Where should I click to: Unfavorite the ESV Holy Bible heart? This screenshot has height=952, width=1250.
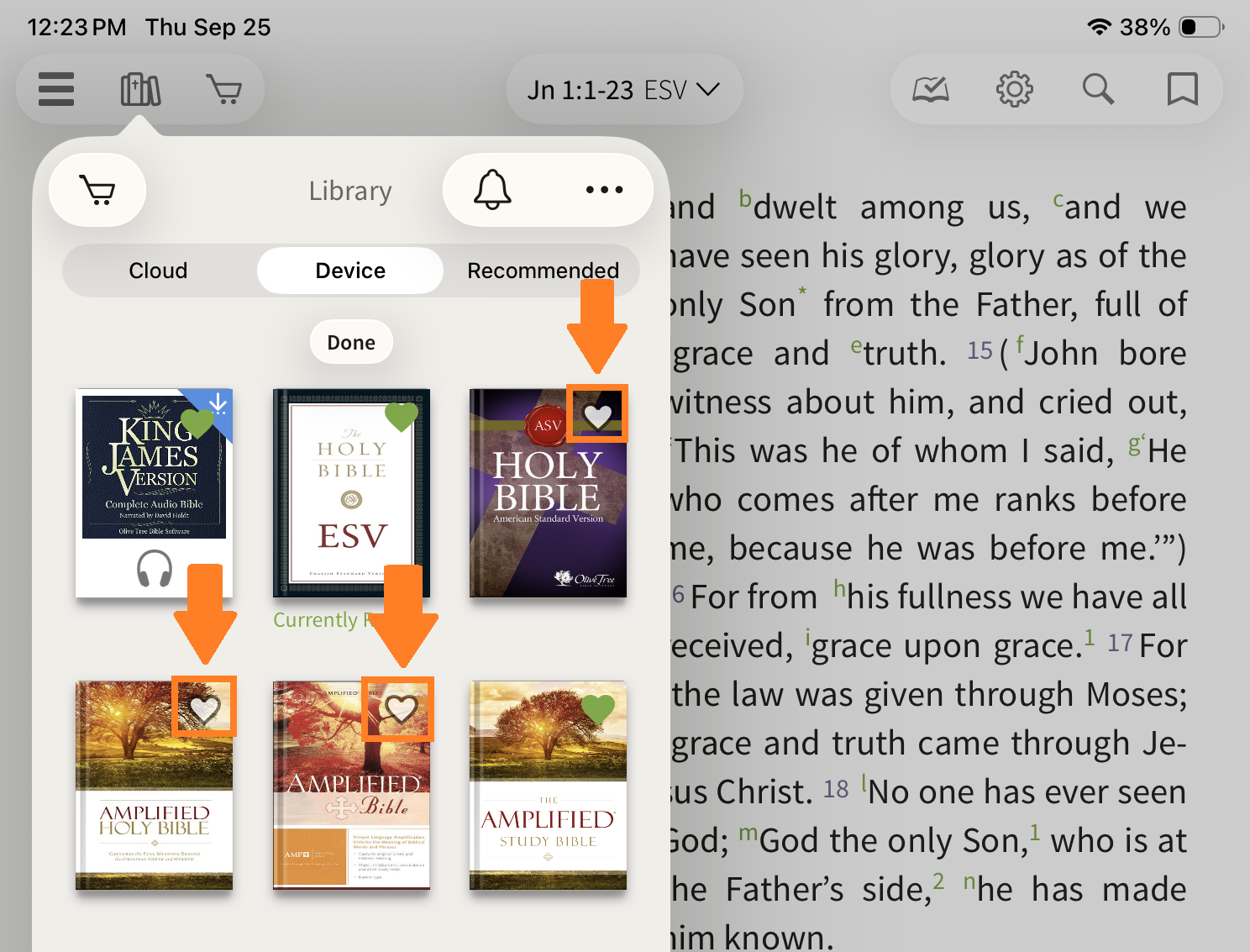402,415
